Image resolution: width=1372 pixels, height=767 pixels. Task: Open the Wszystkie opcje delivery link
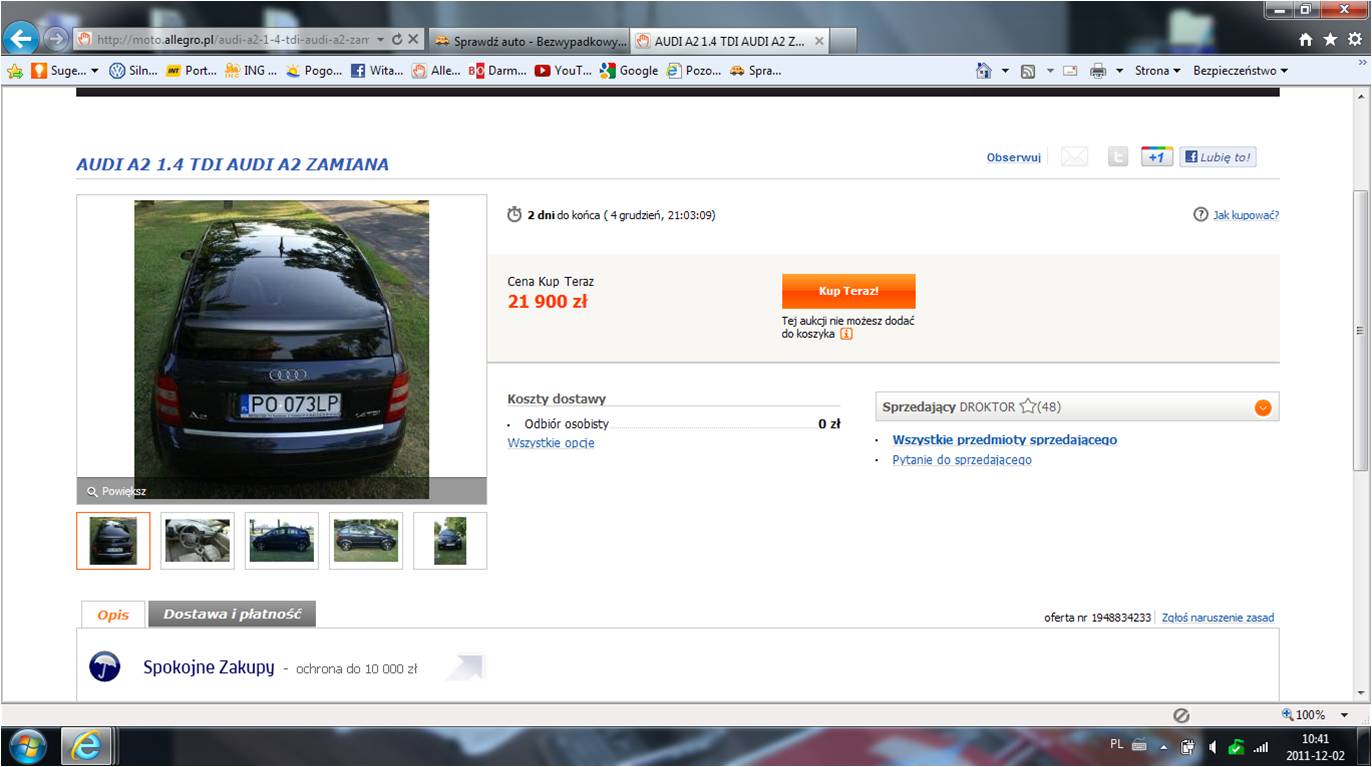551,443
